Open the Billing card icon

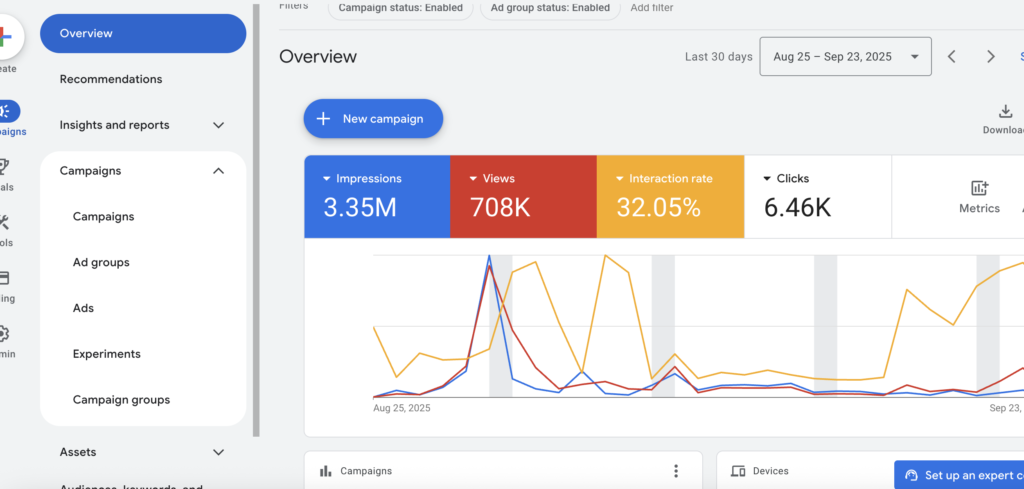5,278
